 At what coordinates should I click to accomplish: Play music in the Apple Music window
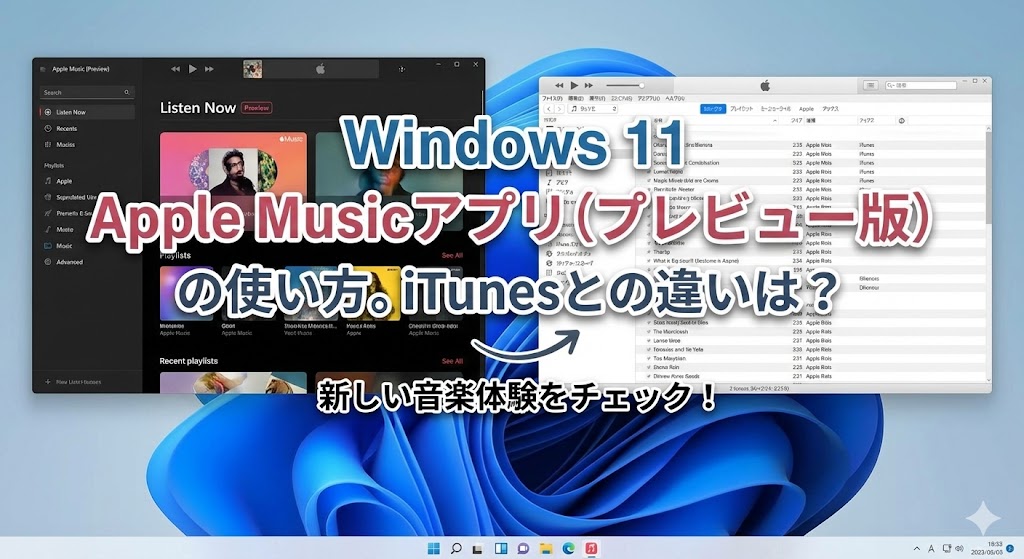pyautogui.click(x=193, y=69)
